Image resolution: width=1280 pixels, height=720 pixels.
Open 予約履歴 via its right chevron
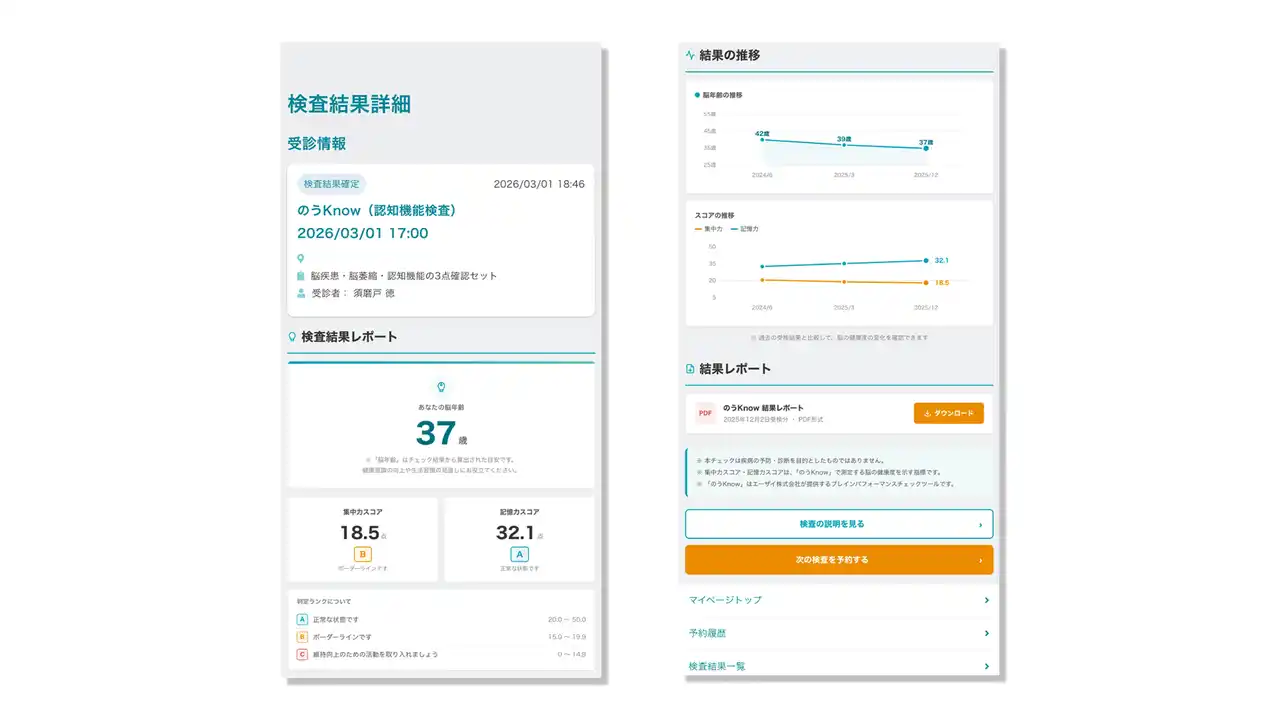[x=986, y=634]
